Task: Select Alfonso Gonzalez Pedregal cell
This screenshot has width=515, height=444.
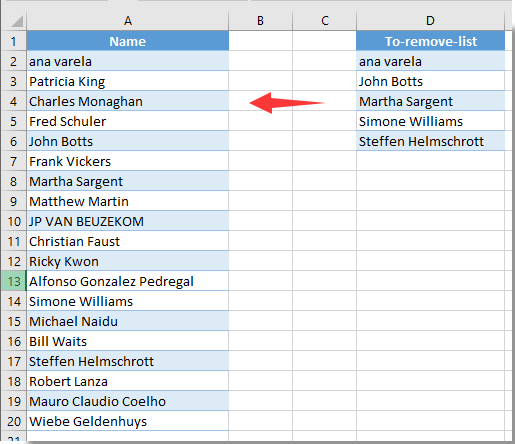Action: click(x=128, y=281)
